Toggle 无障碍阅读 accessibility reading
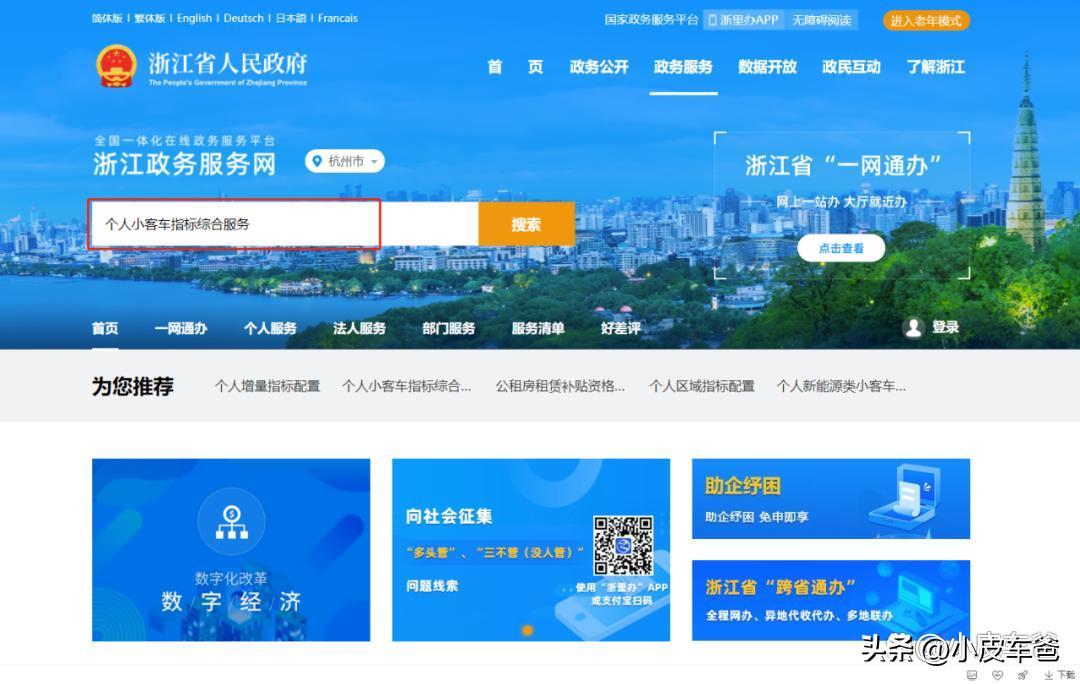This screenshot has width=1080, height=684. coord(823,18)
